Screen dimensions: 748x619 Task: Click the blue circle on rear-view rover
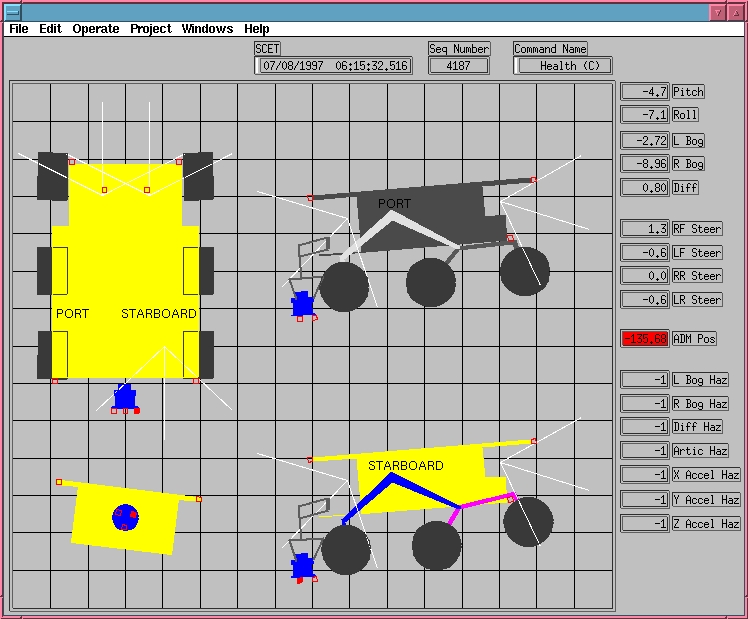point(125,517)
